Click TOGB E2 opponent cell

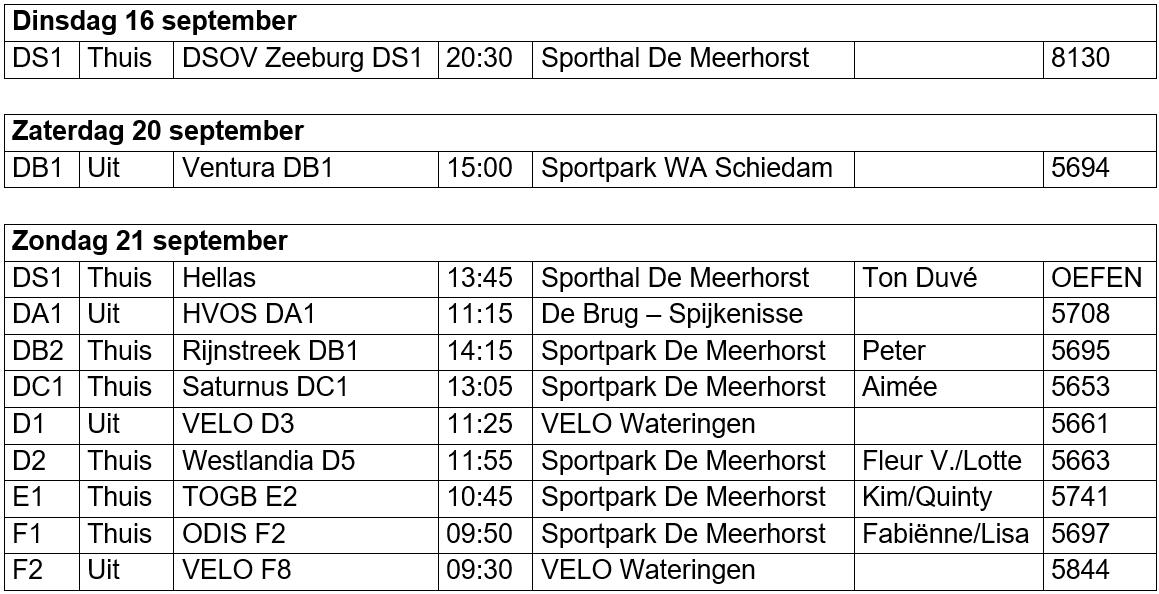click(x=306, y=496)
